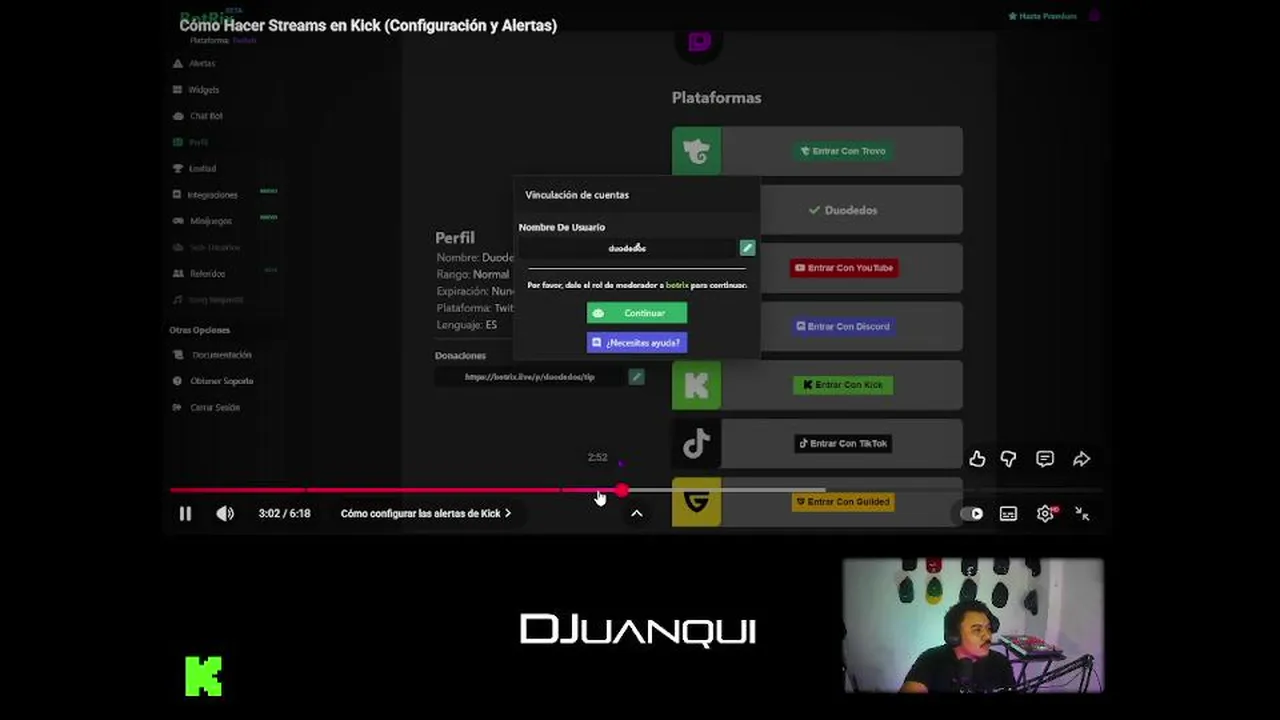This screenshot has height=720, width=1280.
Task: Click Obtener Soporte question icon
Action: coord(179,381)
